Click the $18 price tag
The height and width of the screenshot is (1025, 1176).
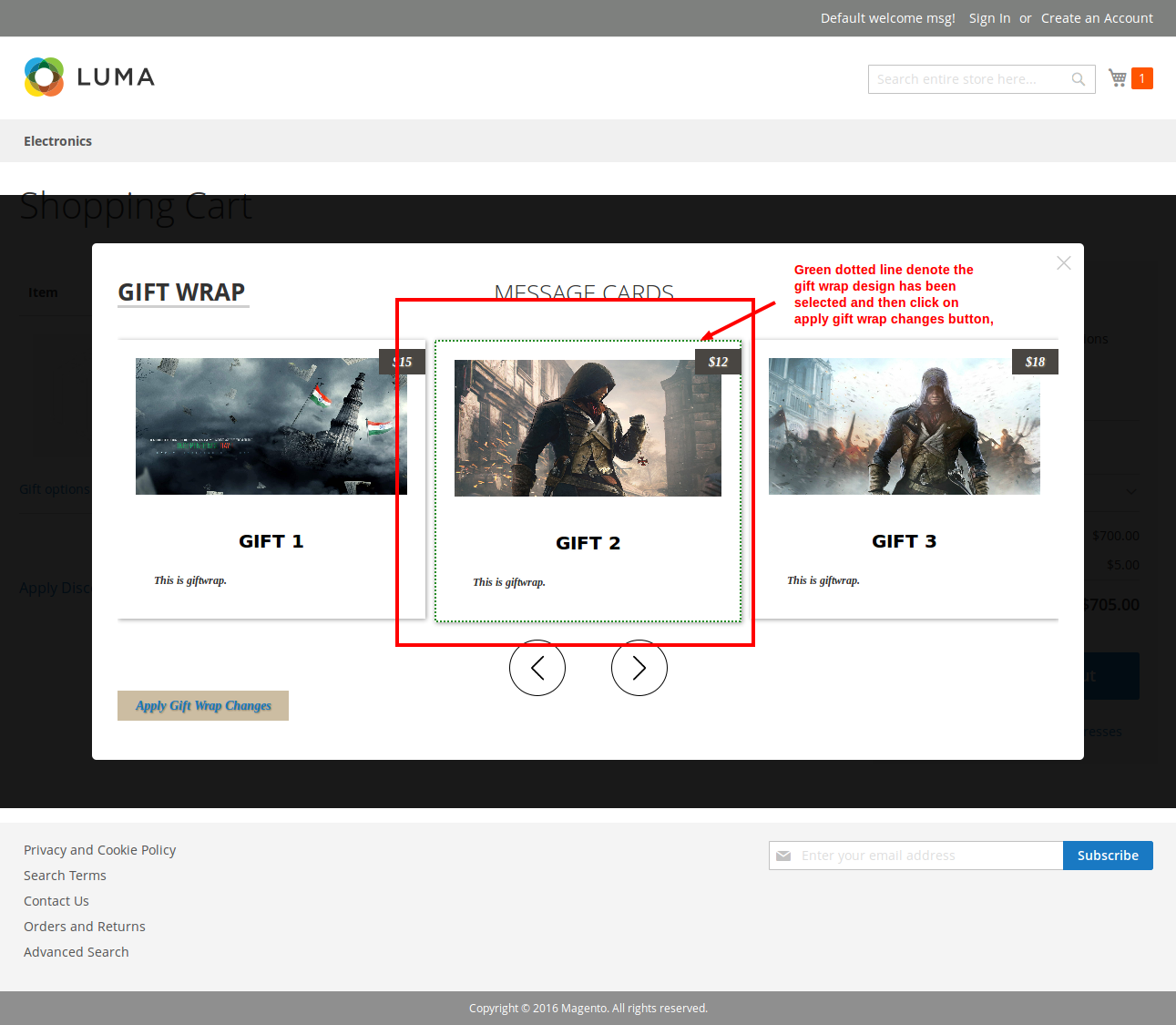(x=1035, y=362)
